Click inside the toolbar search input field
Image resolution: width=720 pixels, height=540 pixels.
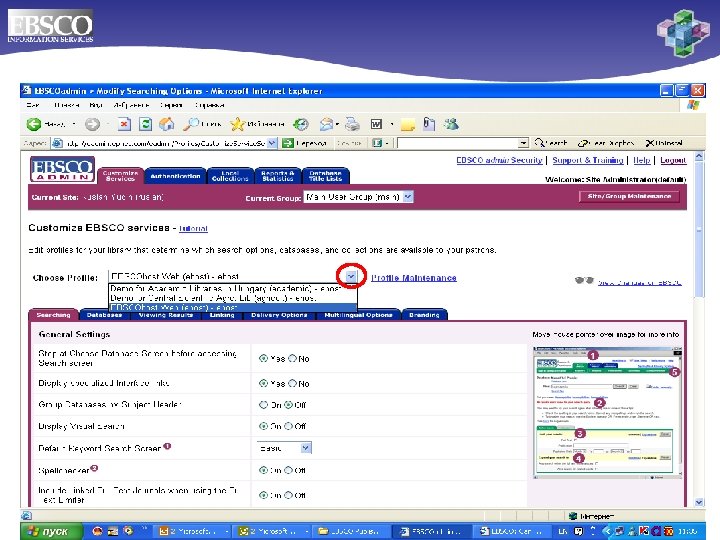(x=458, y=143)
